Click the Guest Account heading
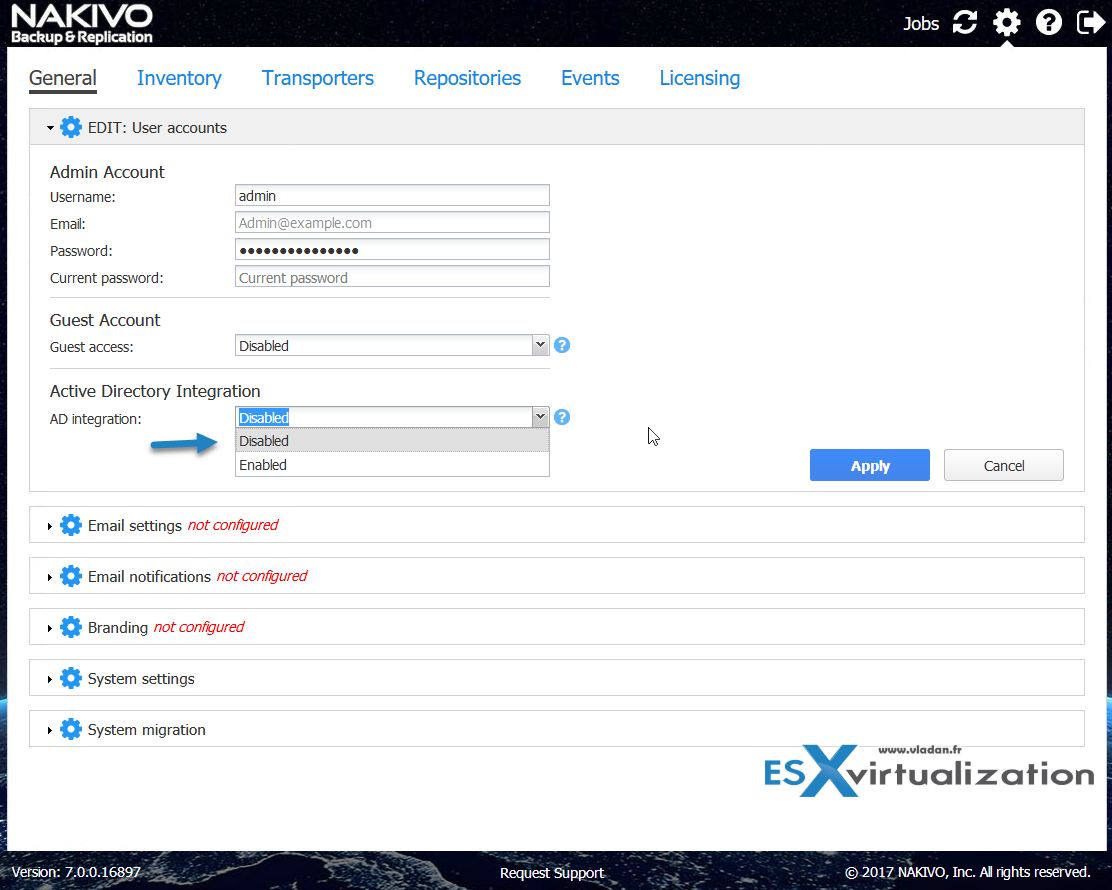The height and width of the screenshot is (890, 1112). [x=105, y=321]
